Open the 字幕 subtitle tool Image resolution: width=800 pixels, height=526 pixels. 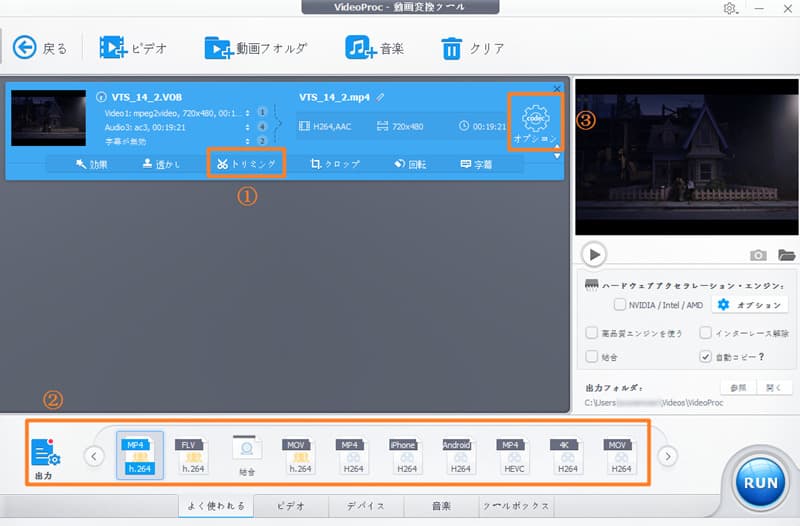pyautogui.click(x=476, y=164)
